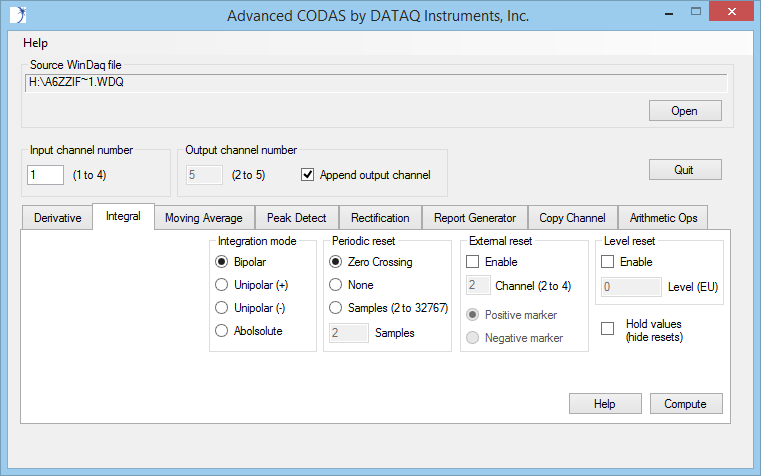Switch to the Arithmetic Ops tab

[x=663, y=218]
